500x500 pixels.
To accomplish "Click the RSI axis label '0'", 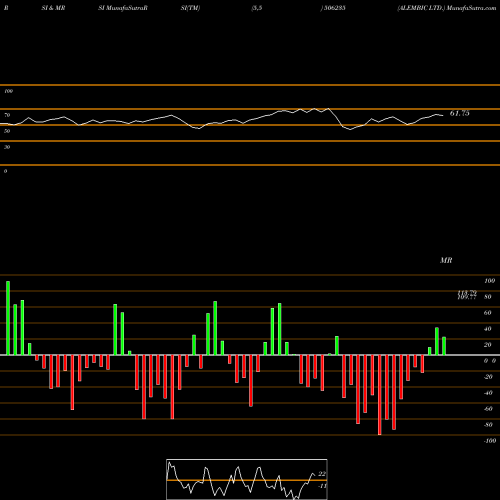I will [5, 171].
